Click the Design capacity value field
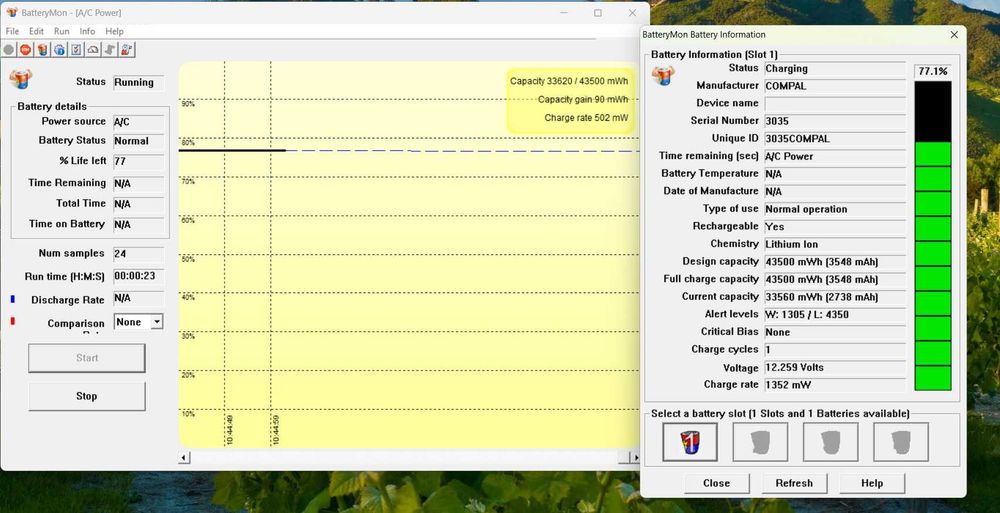Viewport: 1000px width, 513px height. (x=835, y=262)
